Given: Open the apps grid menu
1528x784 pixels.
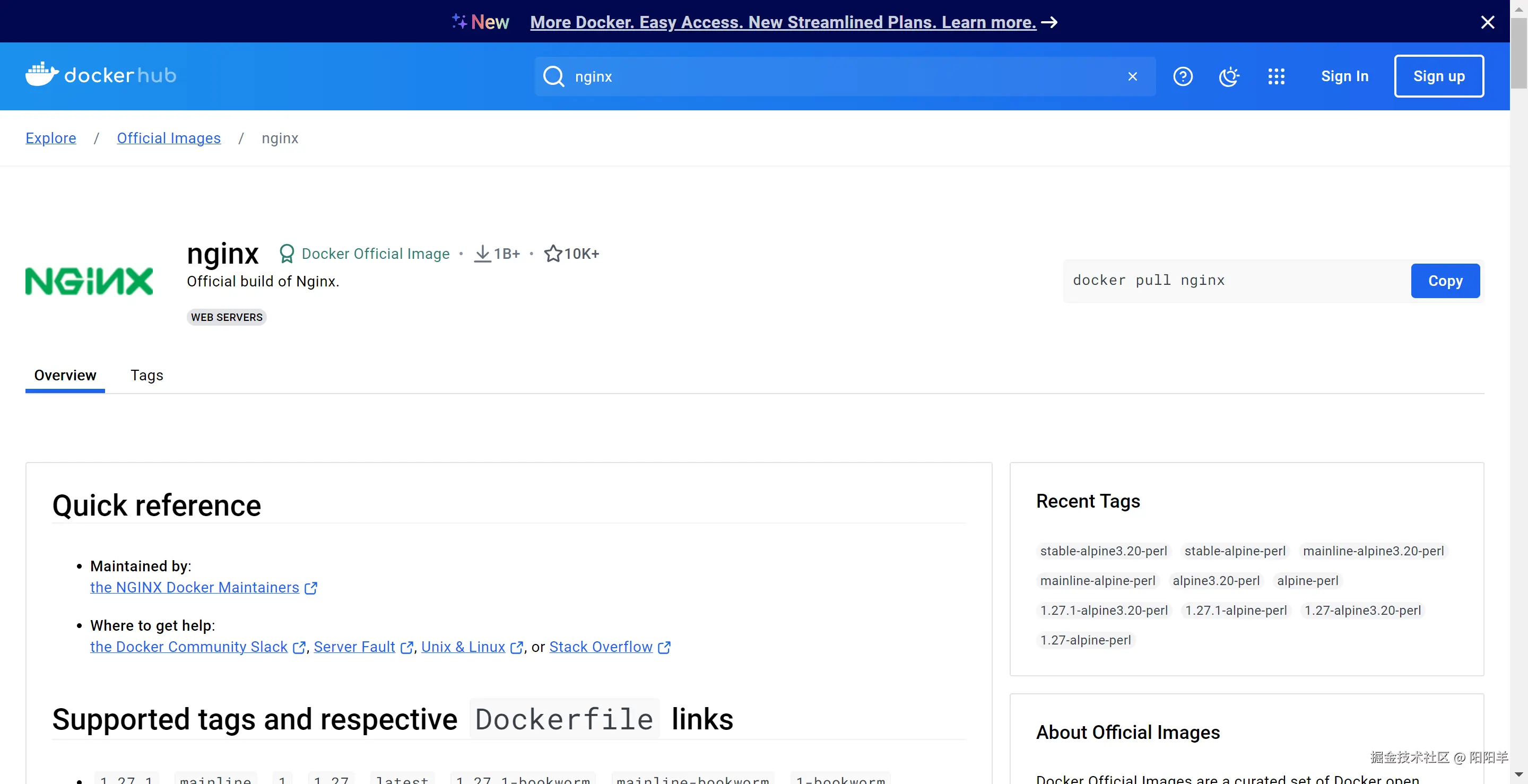Looking at the screenshot, I should point(1276,76).
